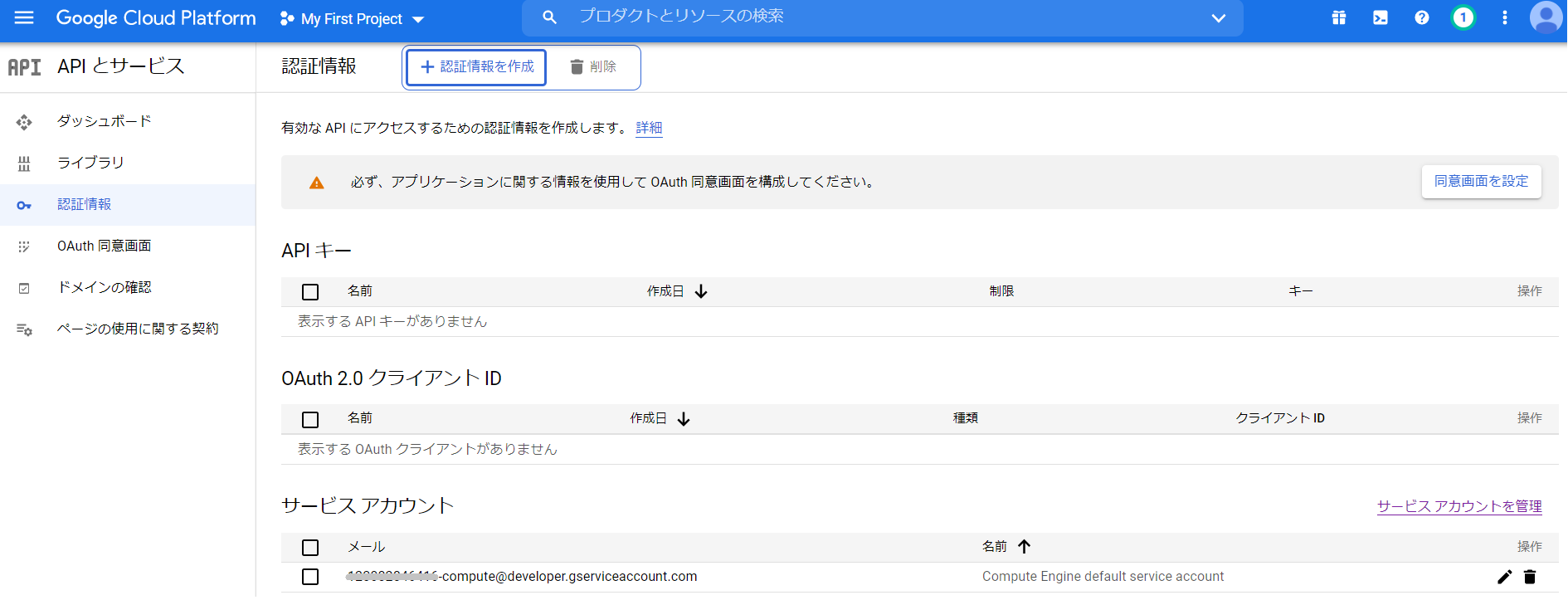1568x600 pixels.
Task: Open ダッシュボード in the sidebar
Action: coord(105,121)
